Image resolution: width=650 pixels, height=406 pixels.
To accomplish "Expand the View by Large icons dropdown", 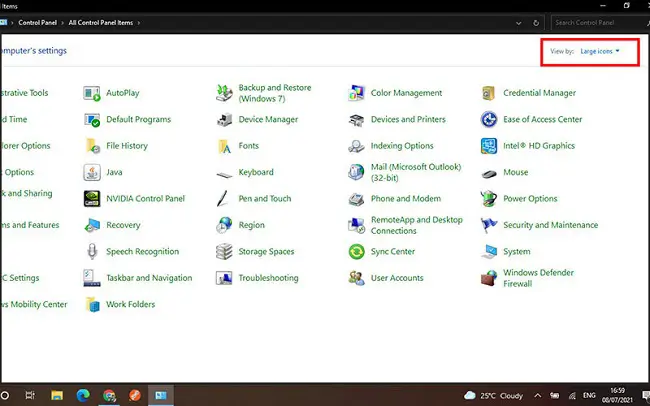I will [x=600, y=50].
